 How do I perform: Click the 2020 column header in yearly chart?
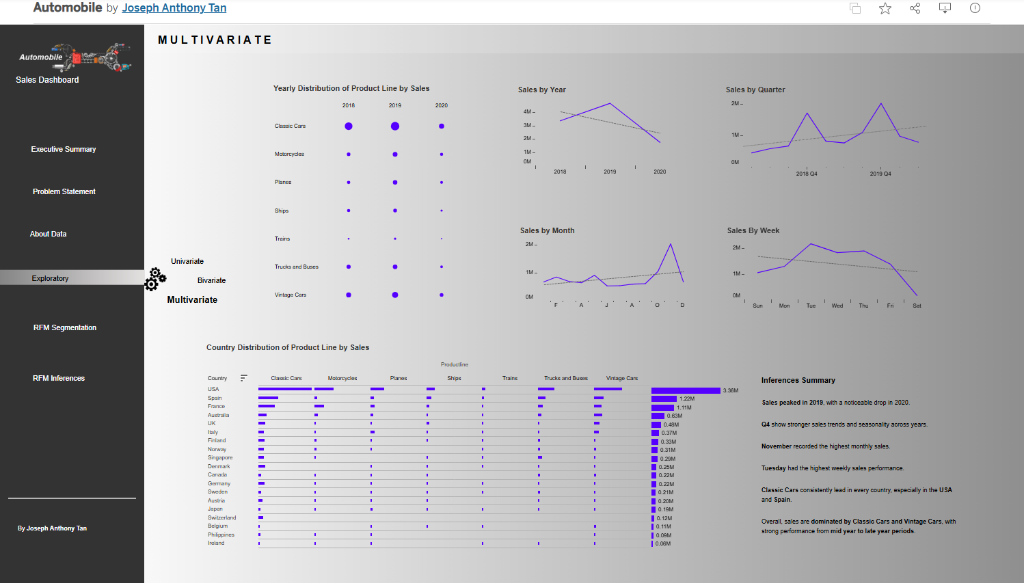tap(441, 105)
